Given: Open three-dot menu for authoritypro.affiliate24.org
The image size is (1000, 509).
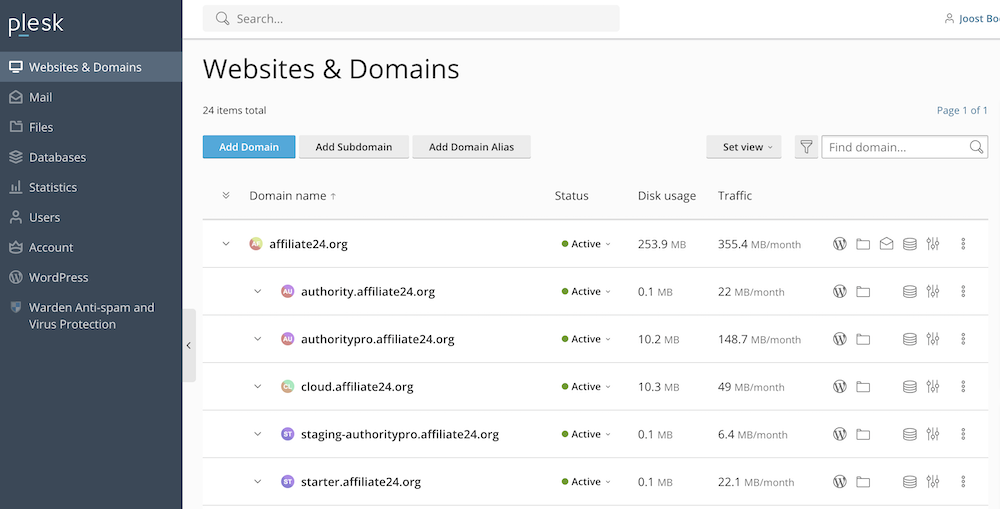Looking at the screenshot, I should coord(963,339).
